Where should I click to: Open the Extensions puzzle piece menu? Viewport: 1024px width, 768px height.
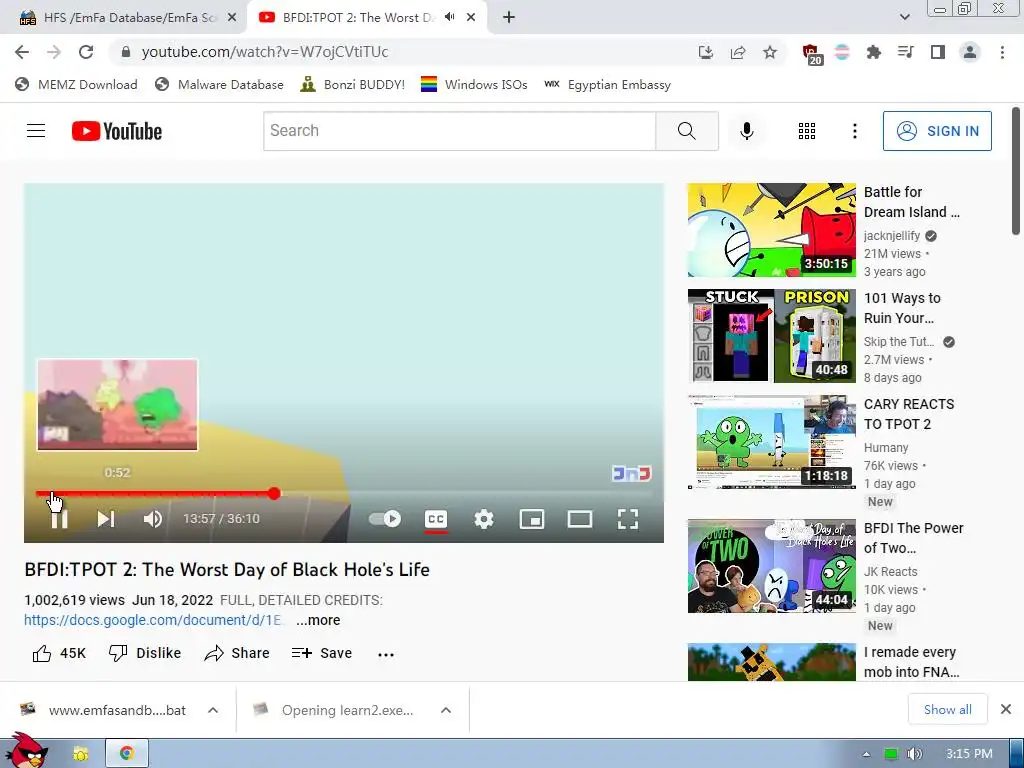[x=873, y=52]
